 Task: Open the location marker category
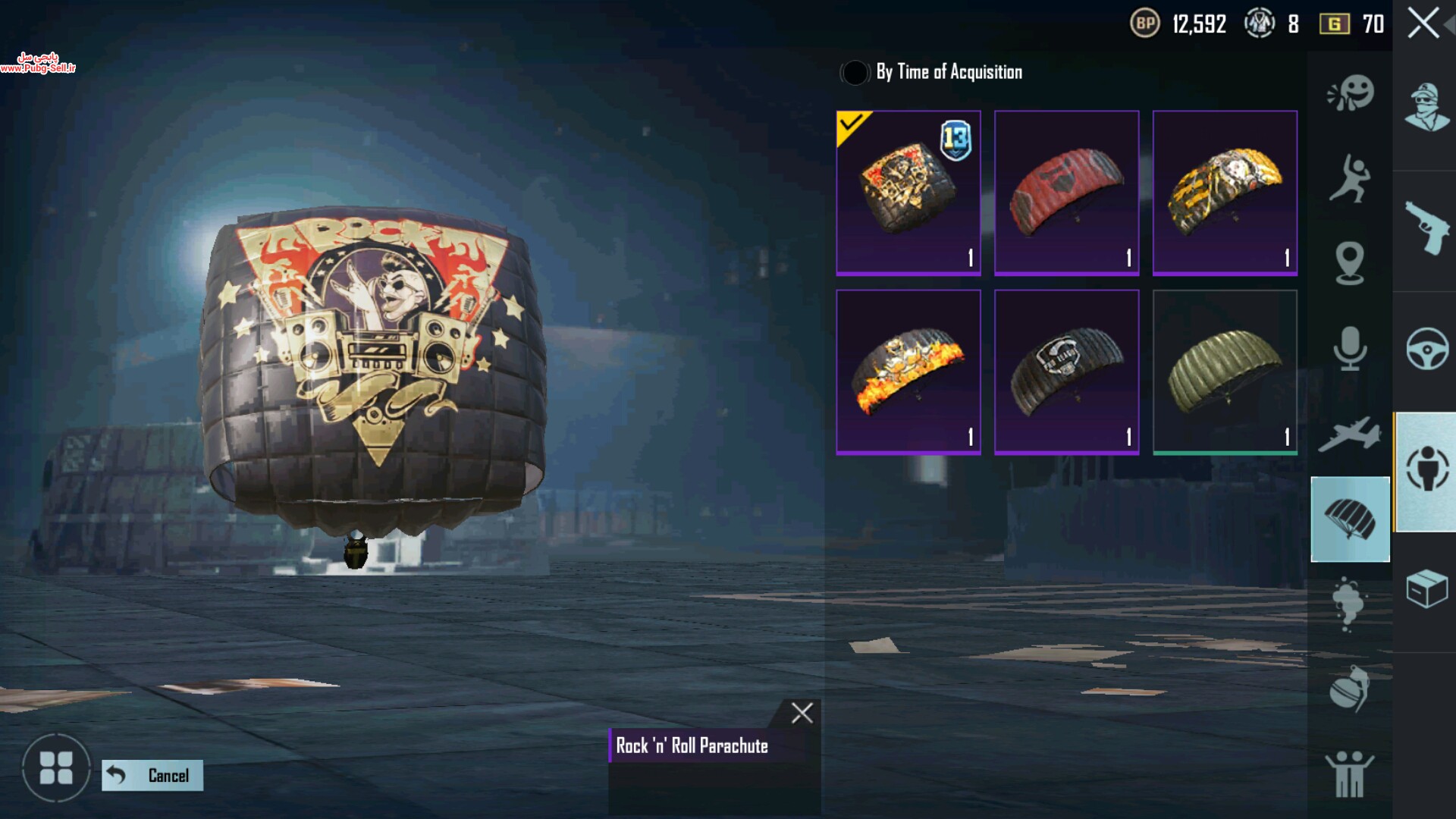1350,263
